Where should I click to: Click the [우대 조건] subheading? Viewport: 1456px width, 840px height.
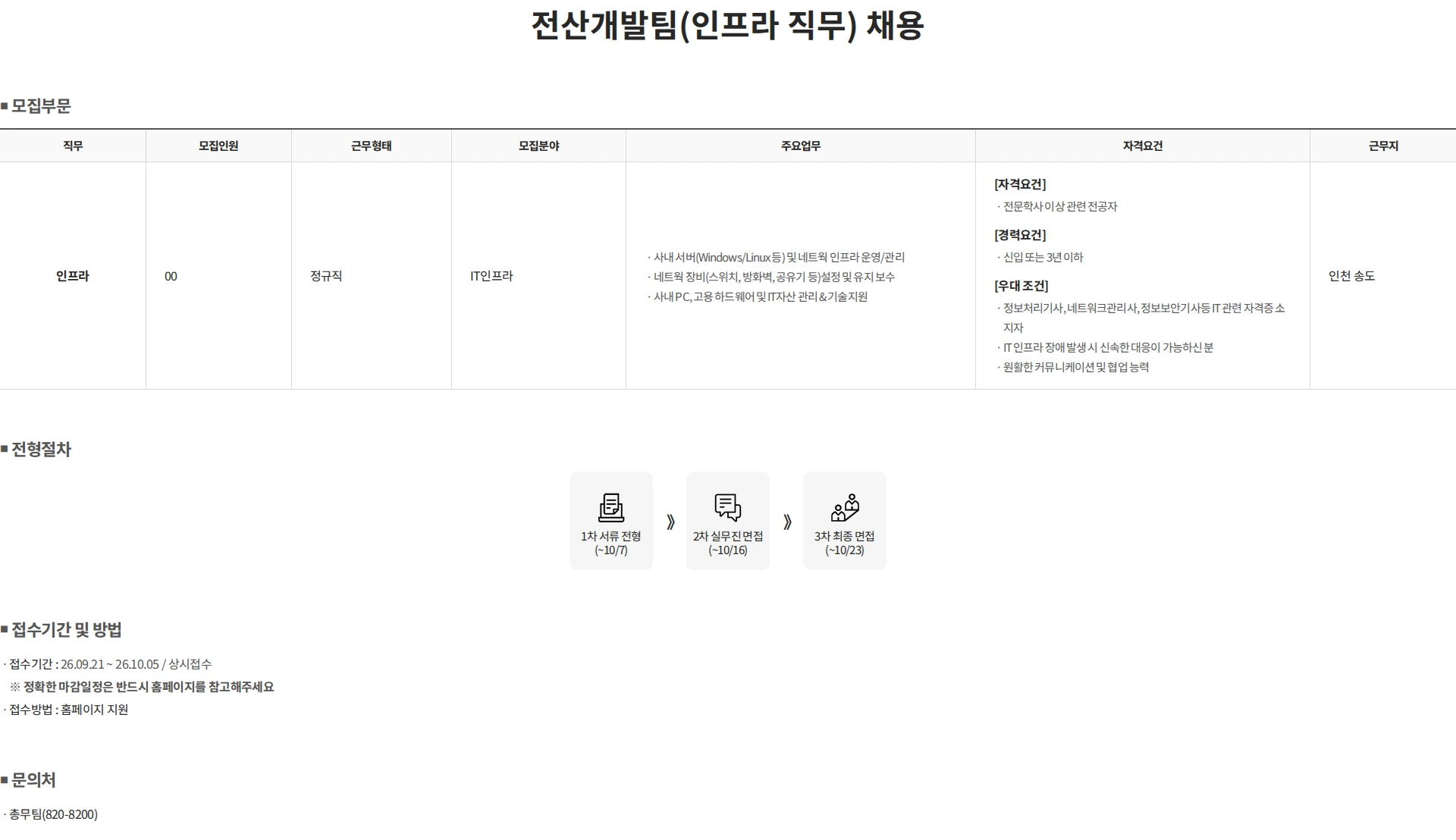click(1021, 286)
